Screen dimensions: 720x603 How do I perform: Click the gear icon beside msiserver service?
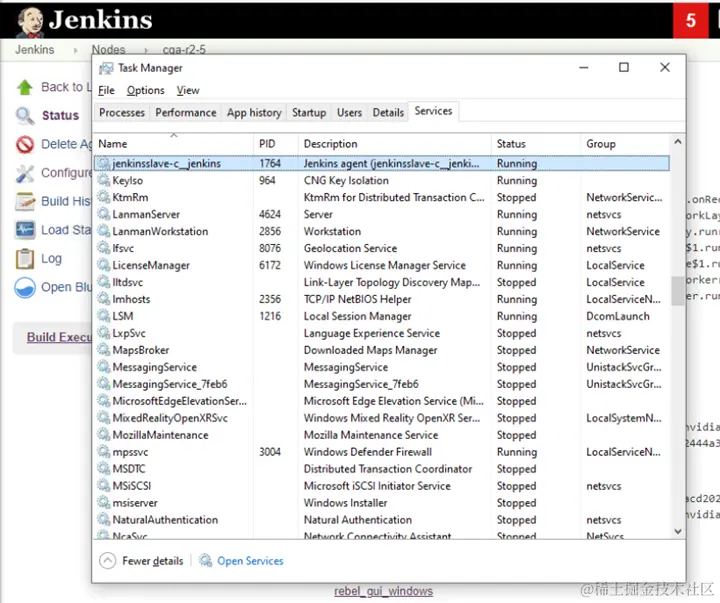coord(104,502)
